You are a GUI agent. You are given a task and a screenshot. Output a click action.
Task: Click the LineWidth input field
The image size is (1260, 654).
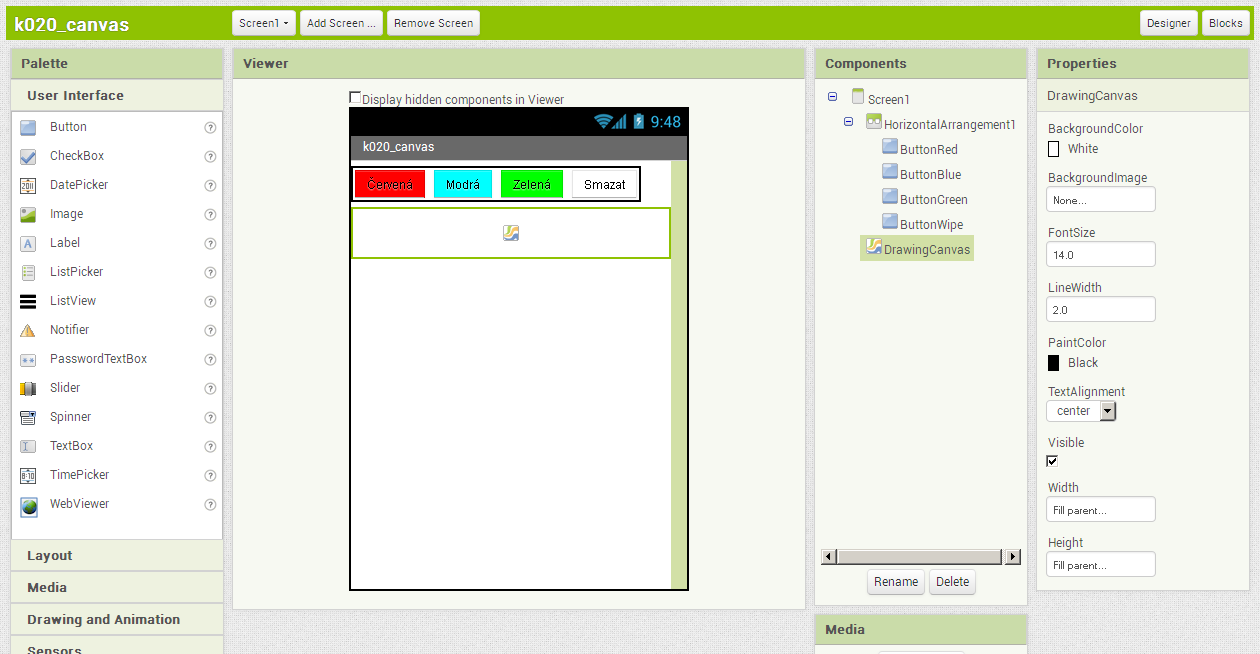(x=1101, y=310)
